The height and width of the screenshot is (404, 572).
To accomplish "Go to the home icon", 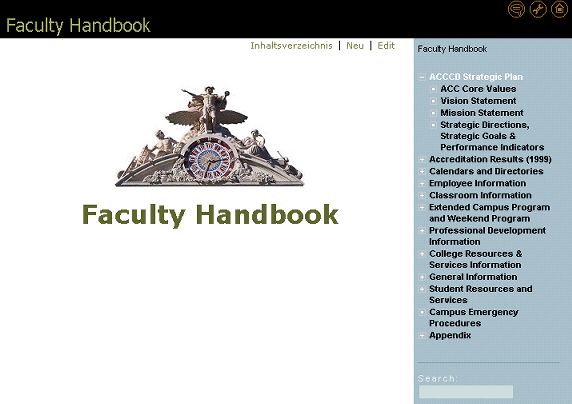I will [559, 9].
